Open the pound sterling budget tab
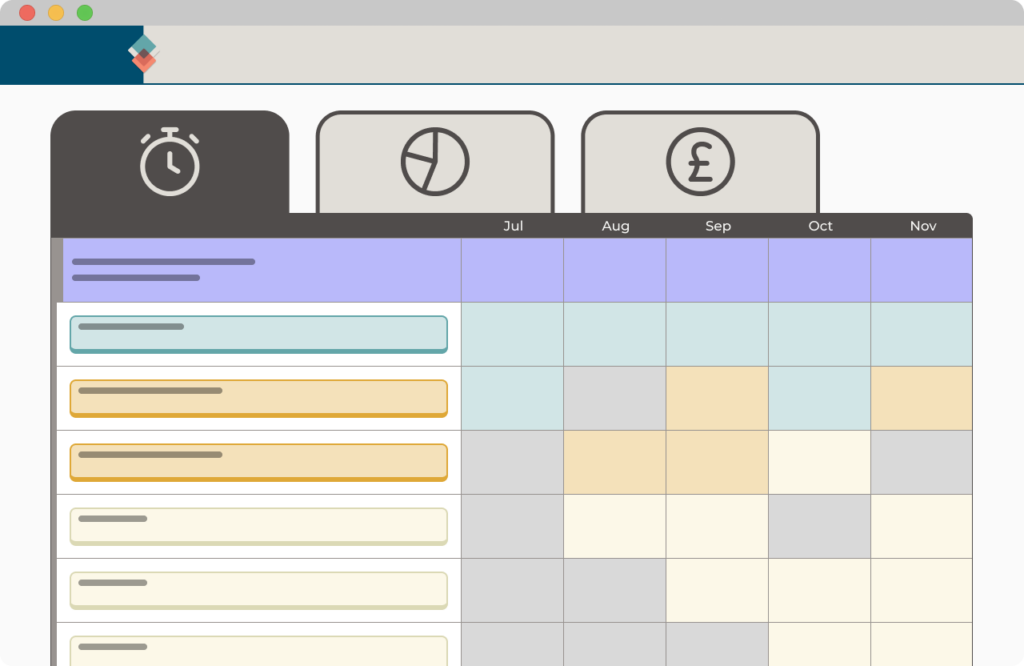This screenshot has width=1024, height=666. pyautogui.click(x=700, y=162)
